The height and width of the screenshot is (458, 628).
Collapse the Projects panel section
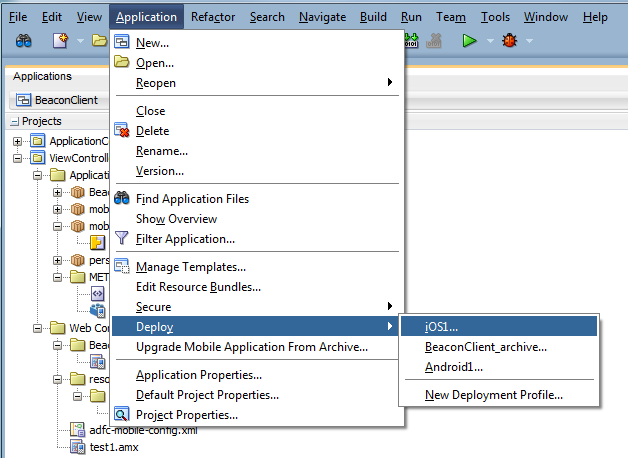pos(15,121)
